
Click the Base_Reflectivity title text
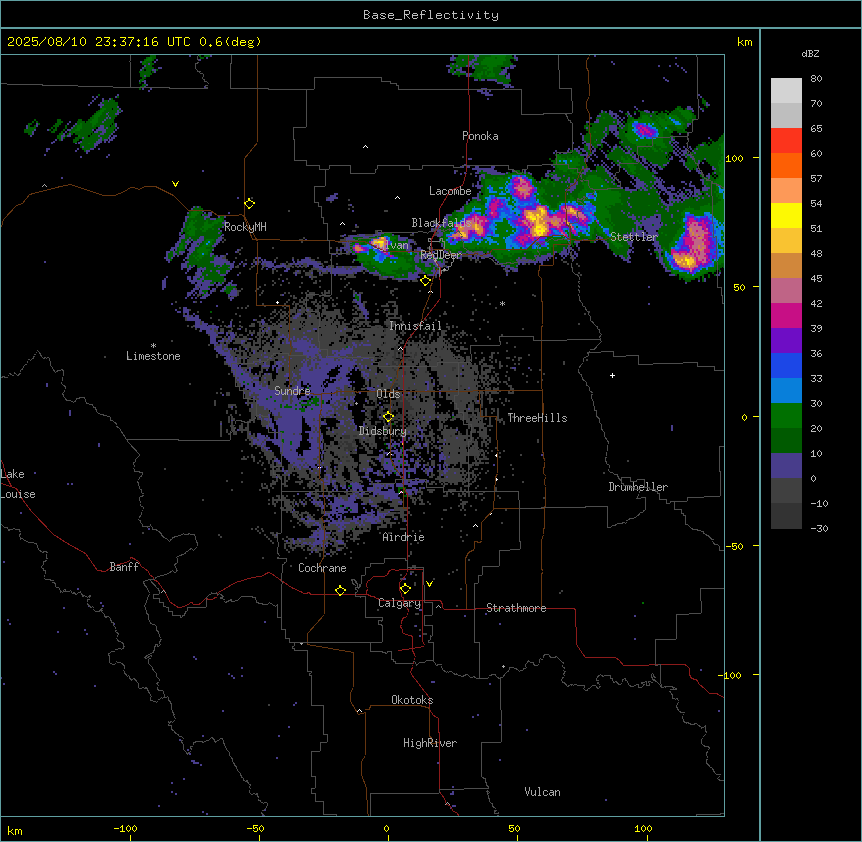(x=430, y=15)
